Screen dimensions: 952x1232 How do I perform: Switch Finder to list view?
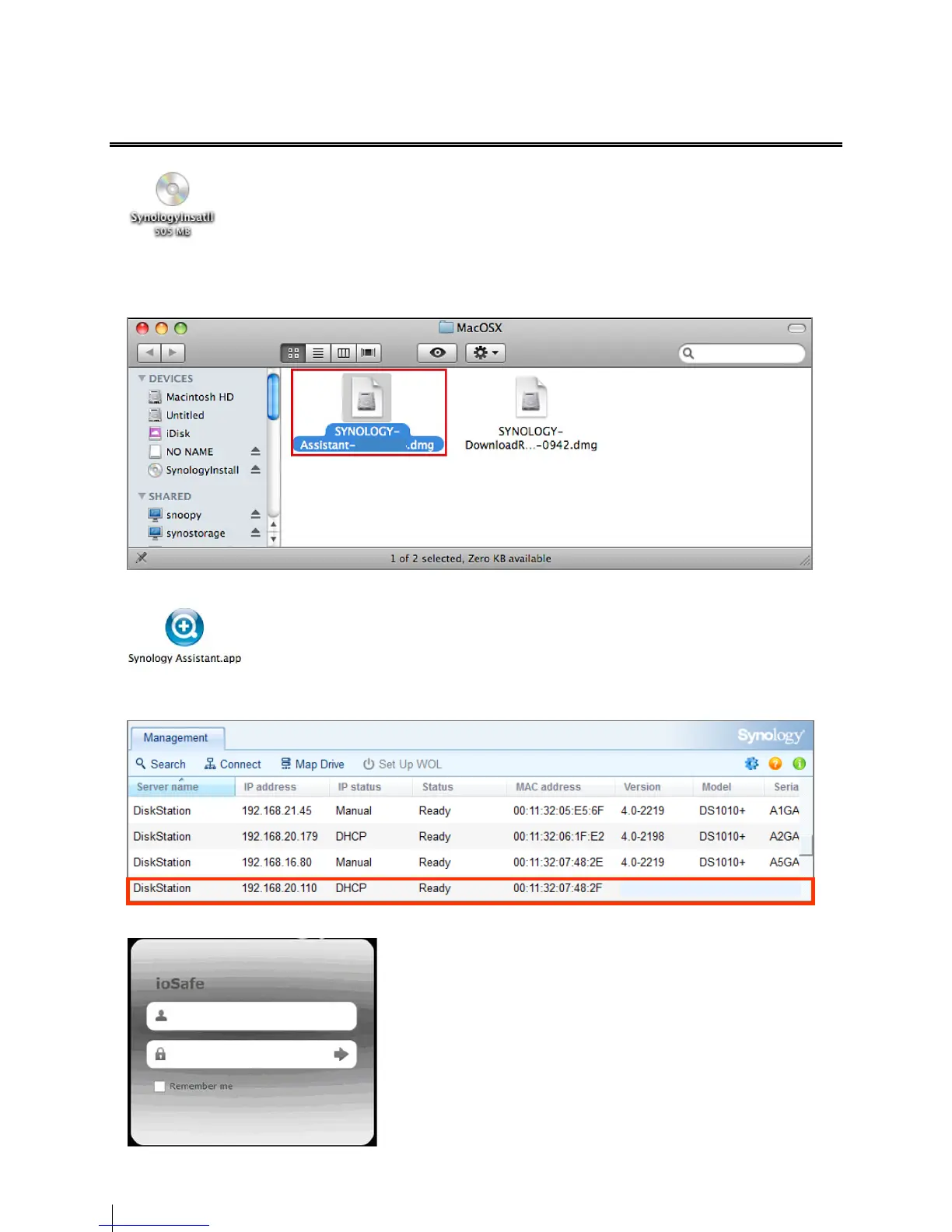click(x=318, y=353)
